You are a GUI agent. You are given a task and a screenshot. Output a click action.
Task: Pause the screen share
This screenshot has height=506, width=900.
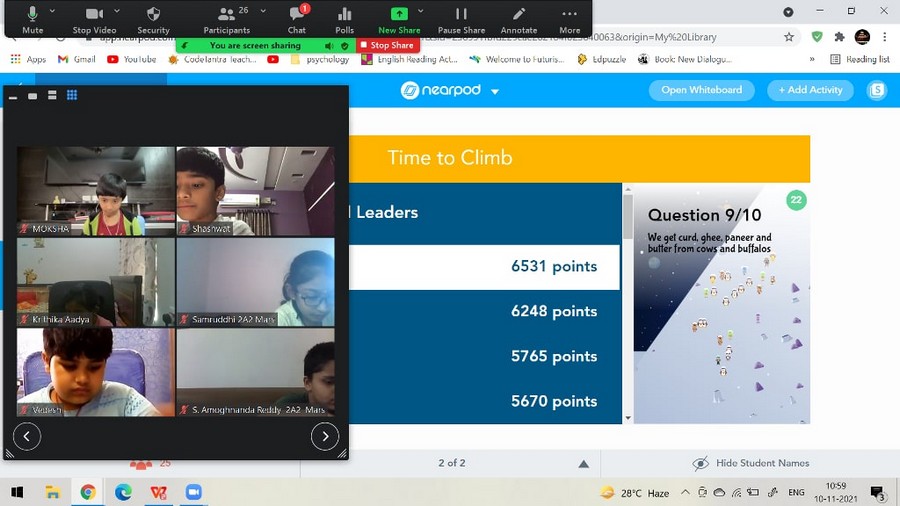[461, 14]
